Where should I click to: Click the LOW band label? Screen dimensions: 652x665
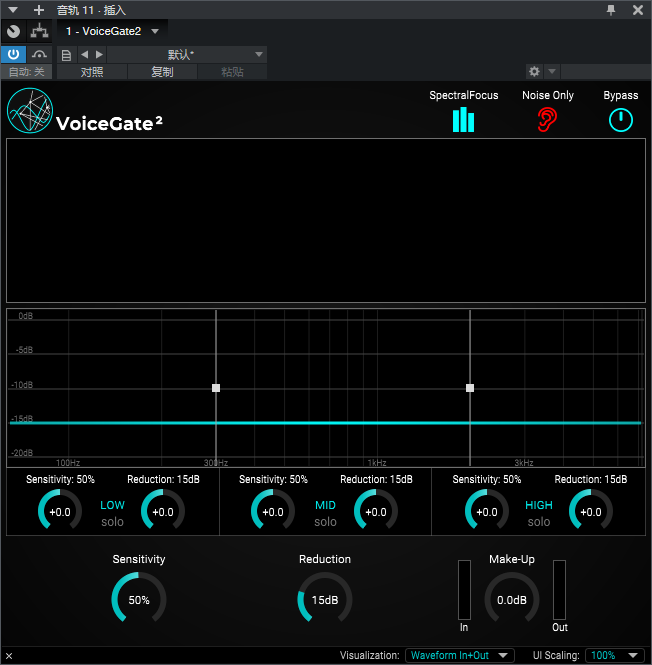(112, 505)
